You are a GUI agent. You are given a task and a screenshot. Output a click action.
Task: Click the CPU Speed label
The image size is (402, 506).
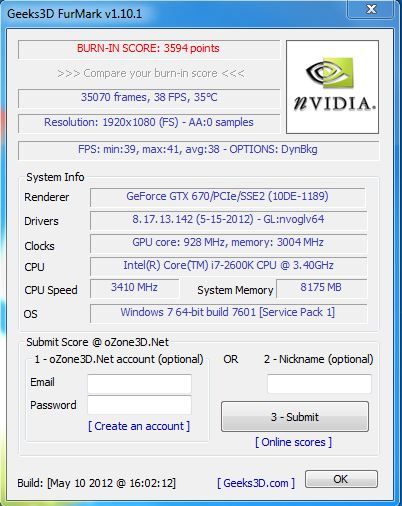[x=51, y=290]
